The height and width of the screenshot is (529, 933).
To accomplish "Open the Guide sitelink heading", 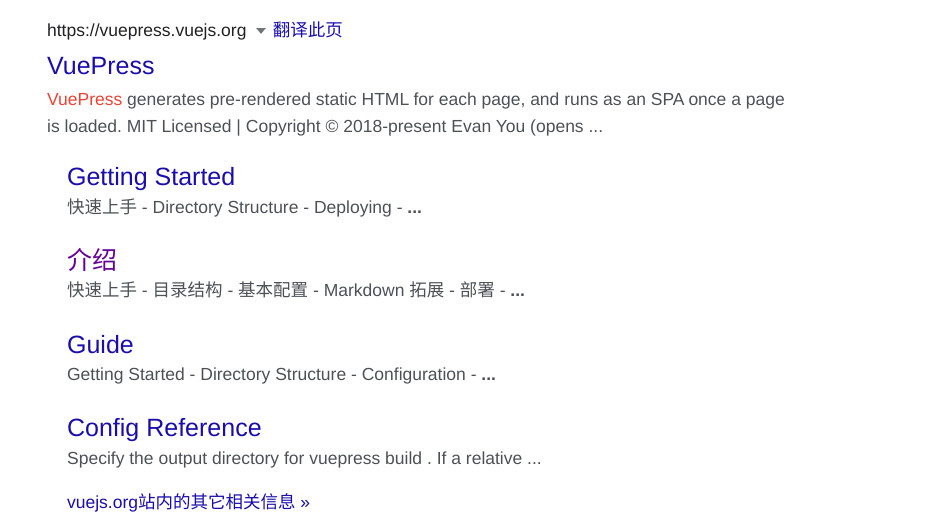I will pyautogui.click(x=100, y=345).
